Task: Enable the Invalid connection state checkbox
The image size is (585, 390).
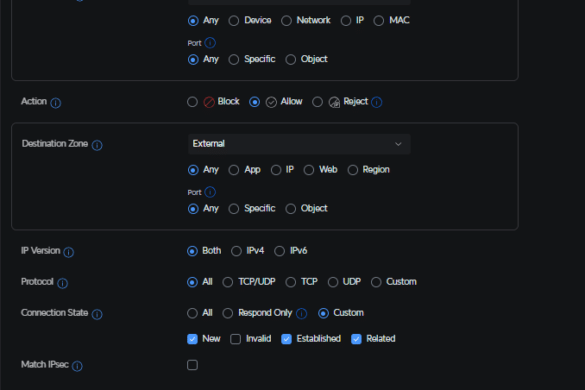Action: point(235,339)
